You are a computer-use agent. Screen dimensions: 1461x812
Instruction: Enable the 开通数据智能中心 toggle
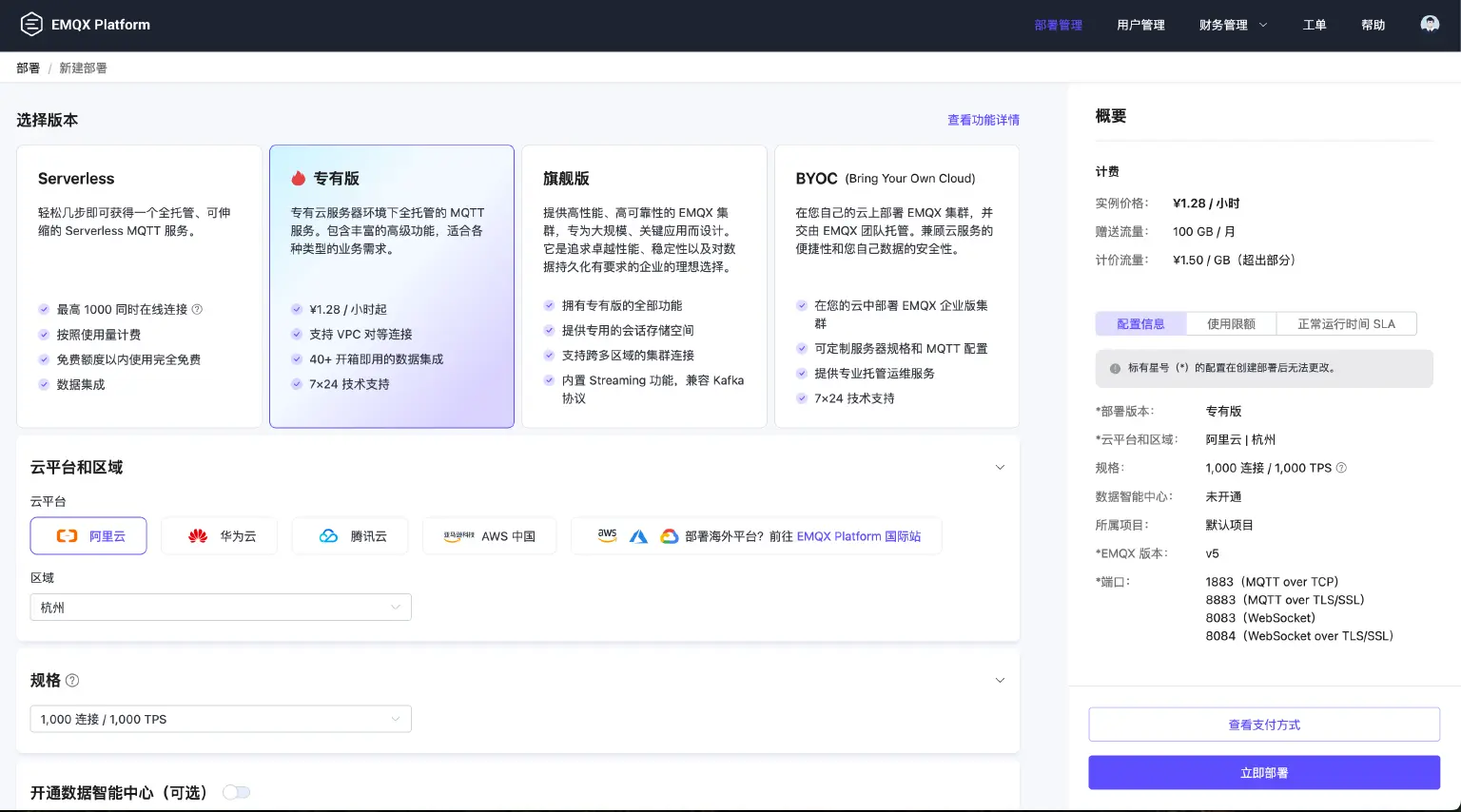point(236,791)
